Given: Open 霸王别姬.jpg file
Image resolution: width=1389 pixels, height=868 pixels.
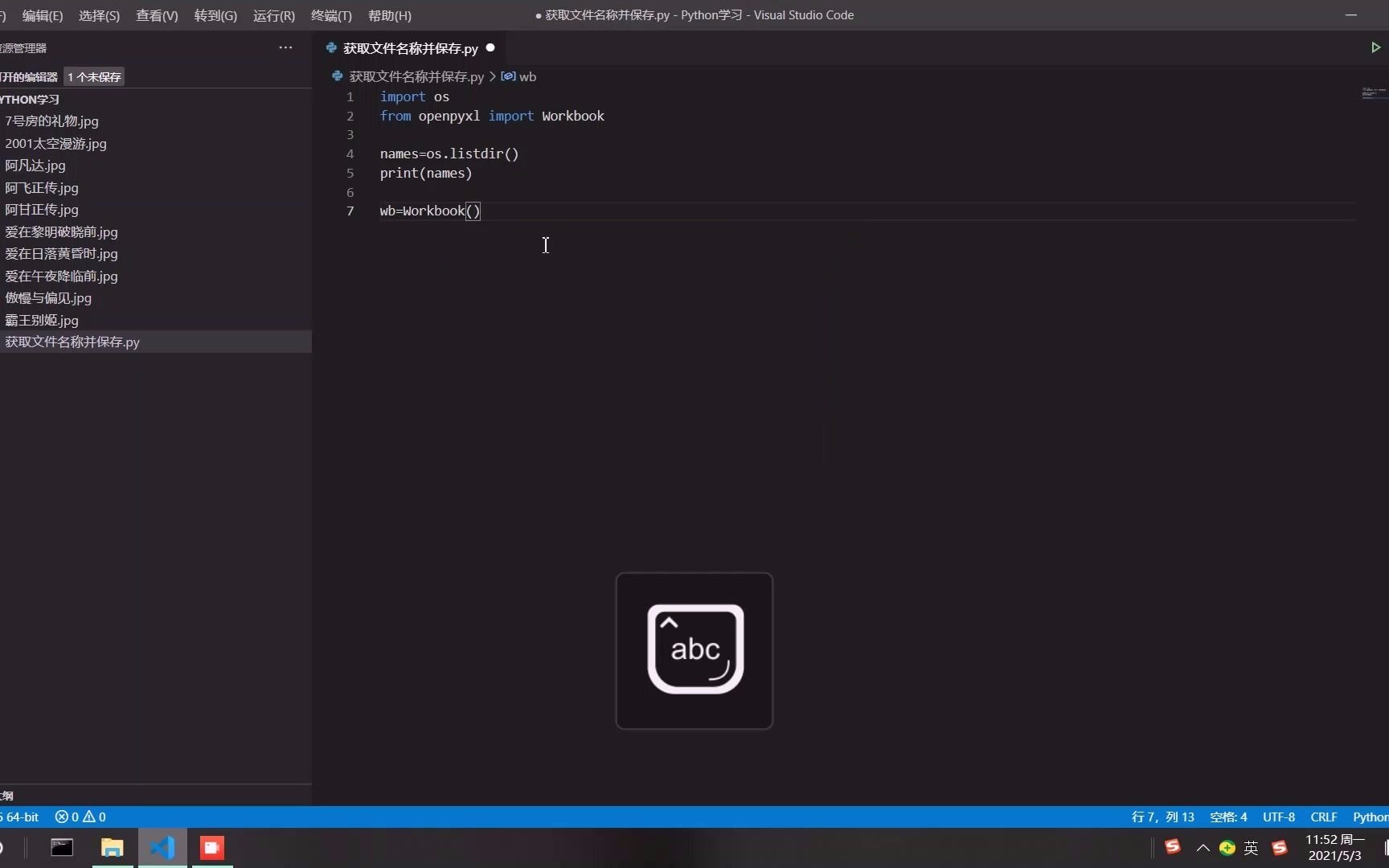Looking at the screenshot, I should (42, 321).
